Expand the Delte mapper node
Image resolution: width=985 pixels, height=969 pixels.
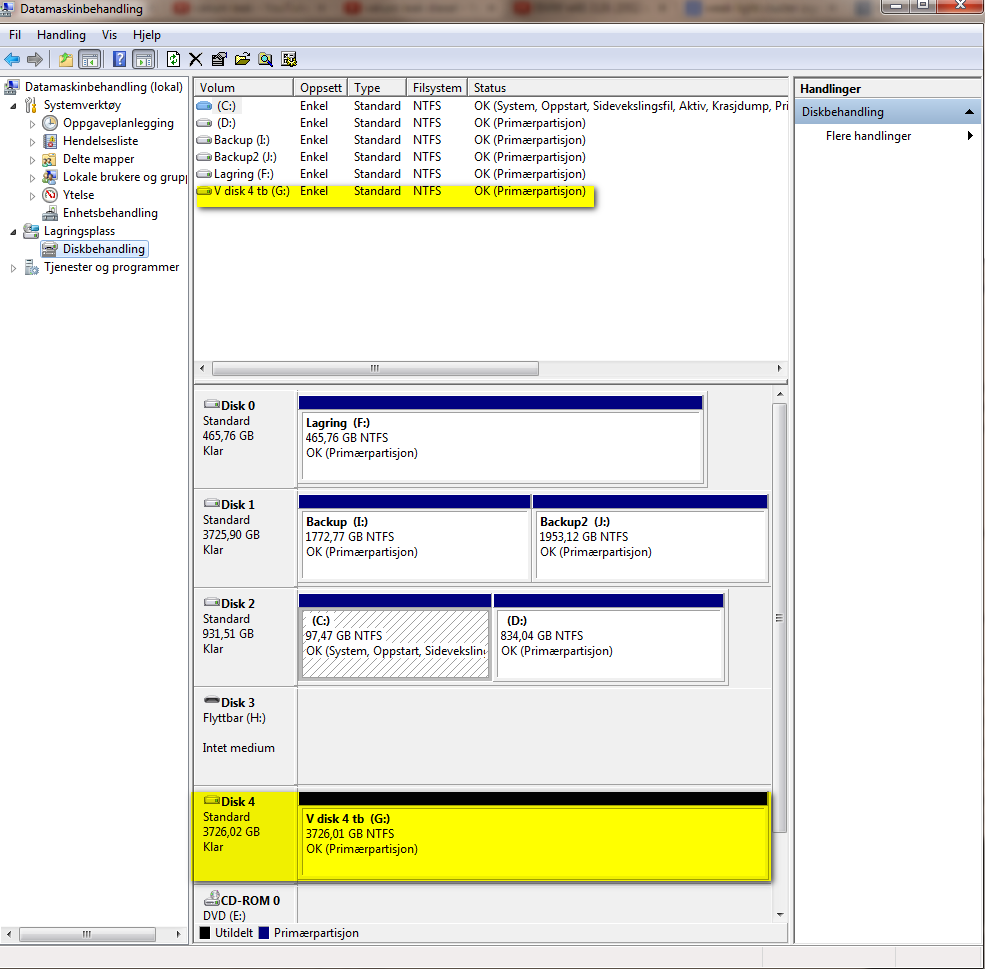(32, 160)
